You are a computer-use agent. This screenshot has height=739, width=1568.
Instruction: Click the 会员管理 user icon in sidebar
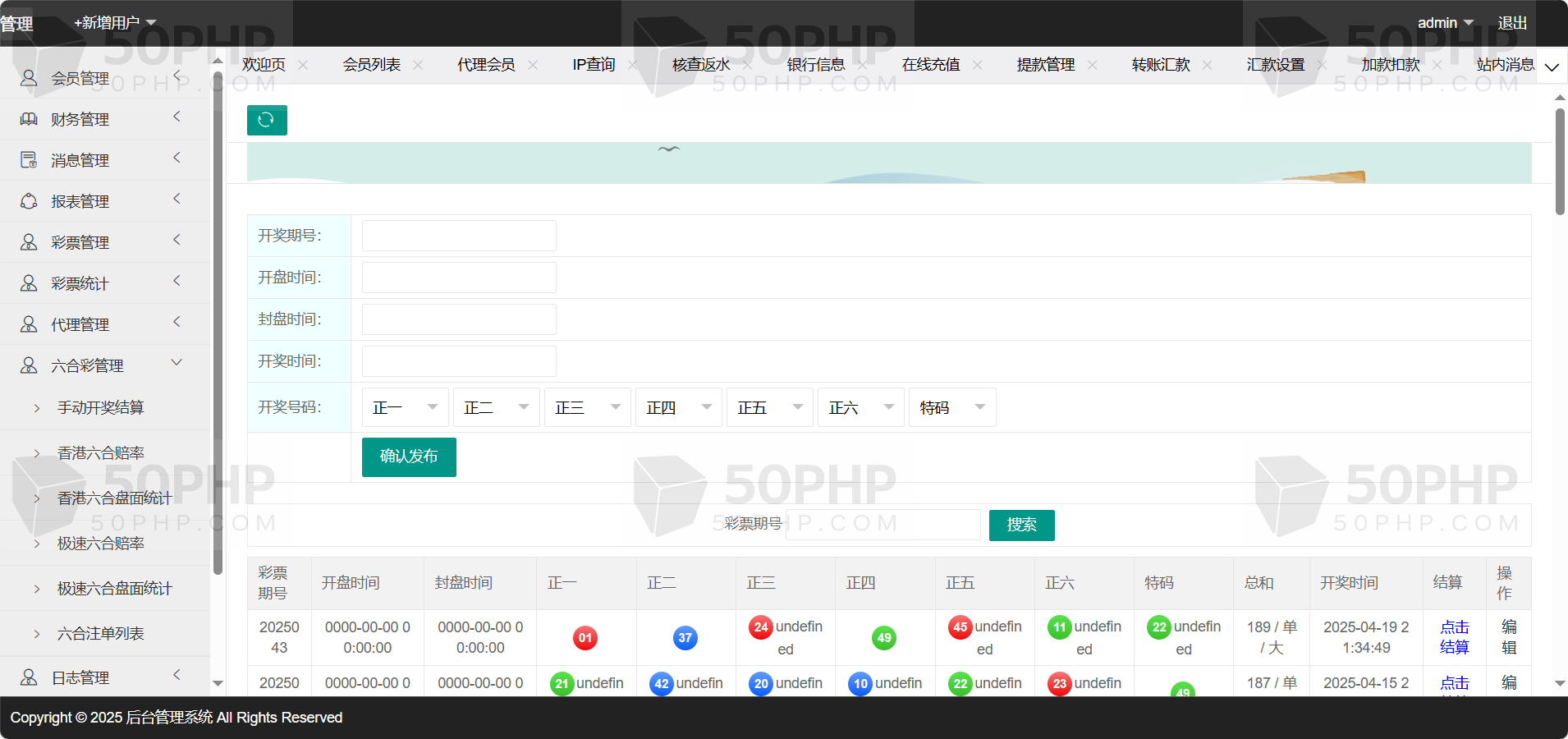click(29, 78)
